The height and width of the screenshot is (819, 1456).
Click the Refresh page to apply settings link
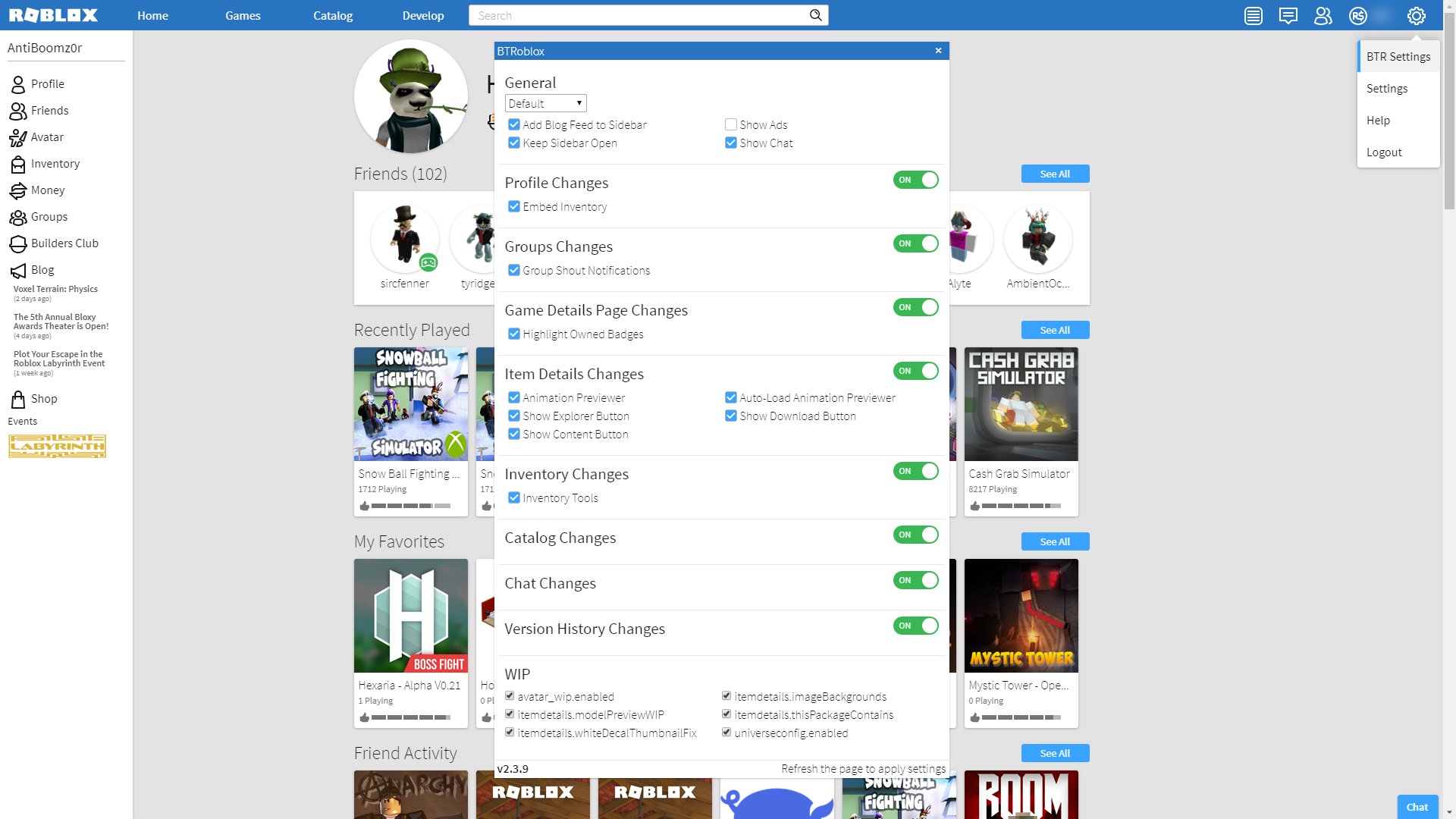point(863,768)
